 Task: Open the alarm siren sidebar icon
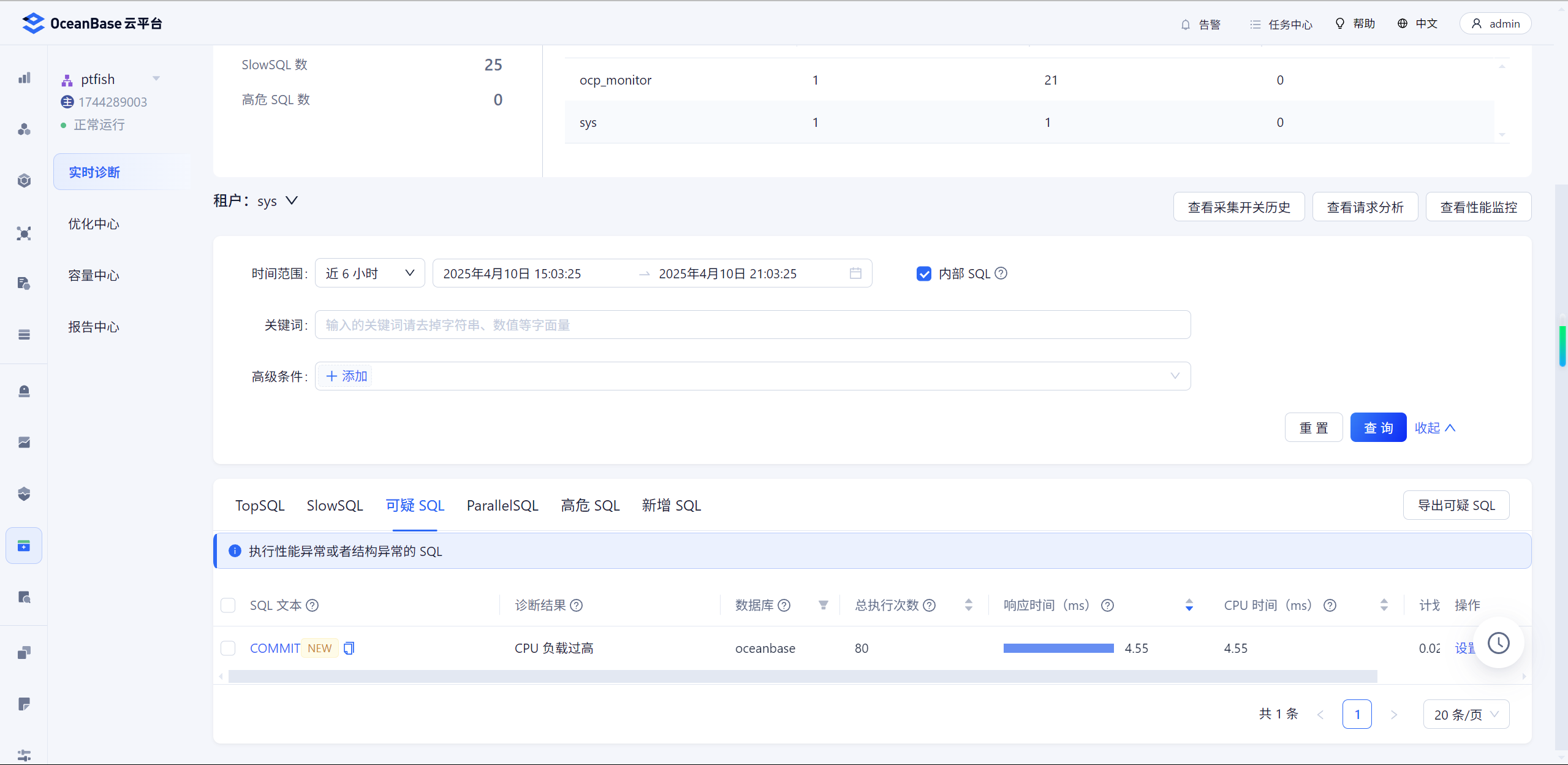point(24,391)
